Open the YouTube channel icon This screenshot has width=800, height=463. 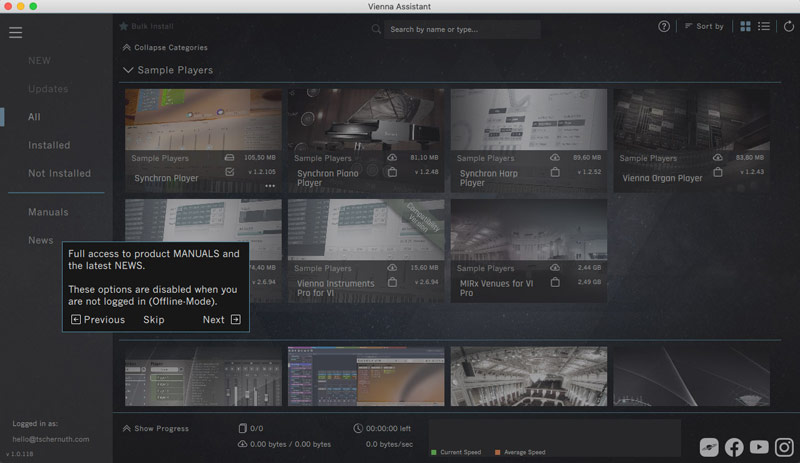click(760, 448)
